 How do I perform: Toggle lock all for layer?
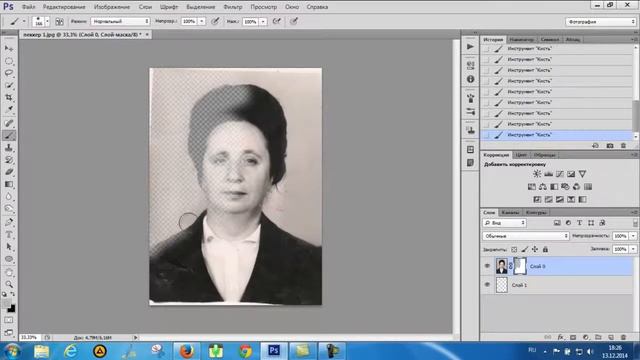[x=545, y=249]
